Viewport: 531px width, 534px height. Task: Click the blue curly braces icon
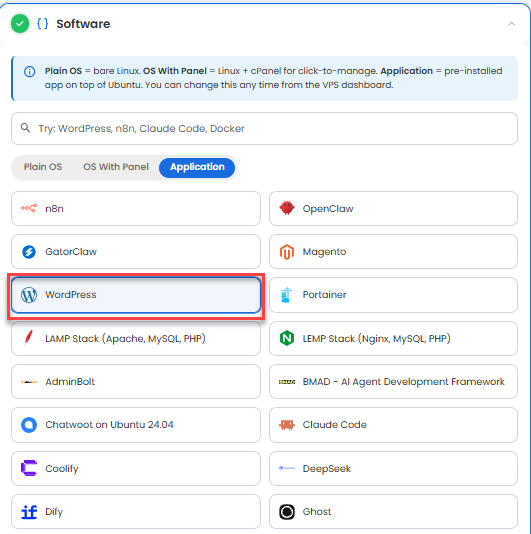(43, 23)
